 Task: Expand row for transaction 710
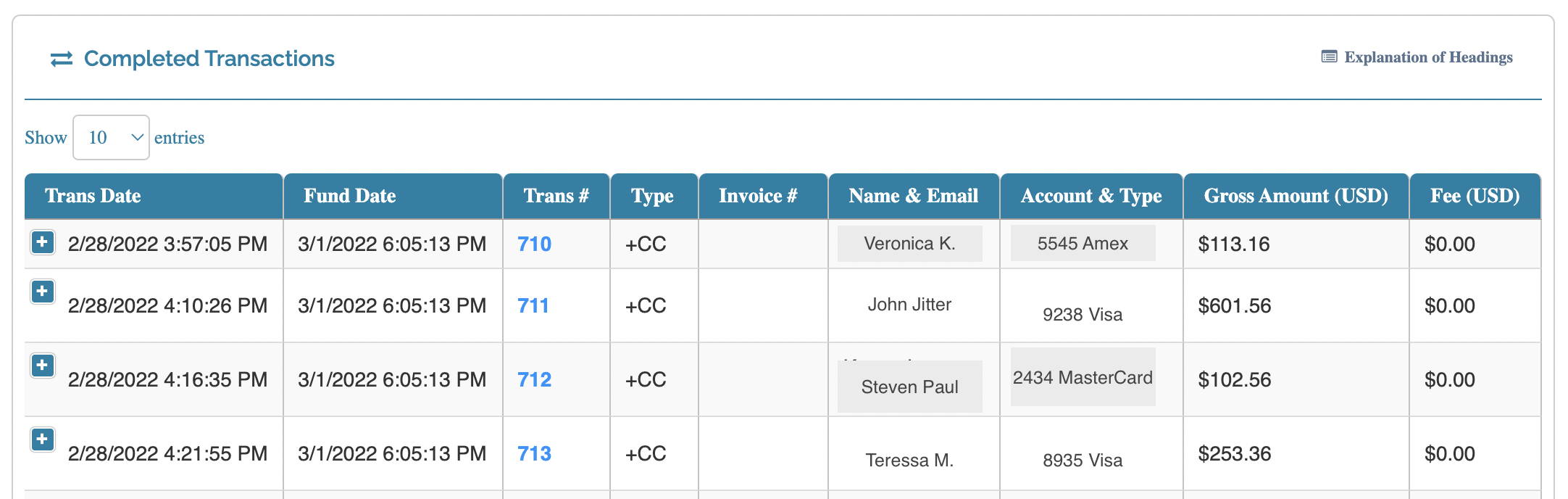(x=43, y=242)
